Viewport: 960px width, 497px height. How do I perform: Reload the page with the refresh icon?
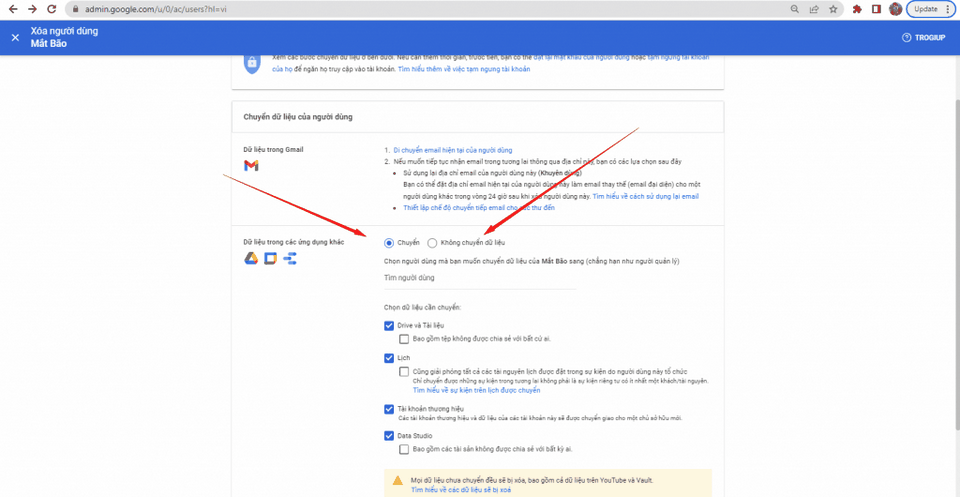(x=52, y=9)
